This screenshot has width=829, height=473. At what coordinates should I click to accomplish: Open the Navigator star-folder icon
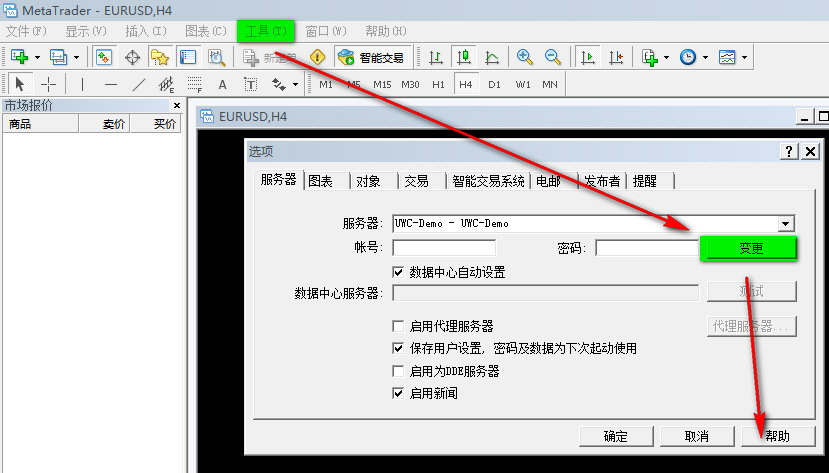(x=160, y=57)
